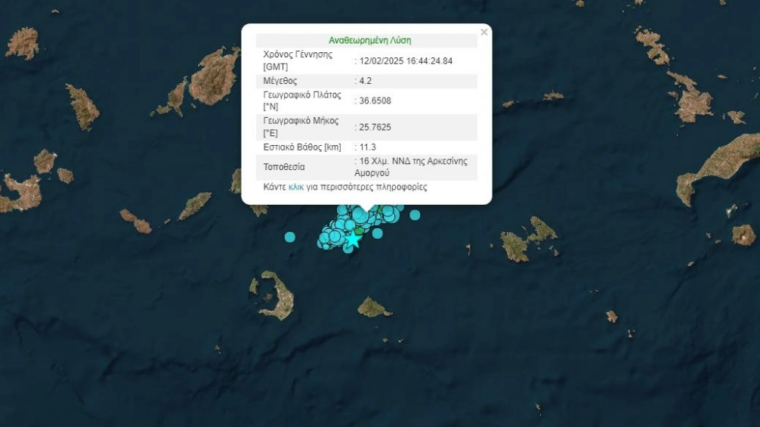Click the large Naxos island

[x=216, y=78]
